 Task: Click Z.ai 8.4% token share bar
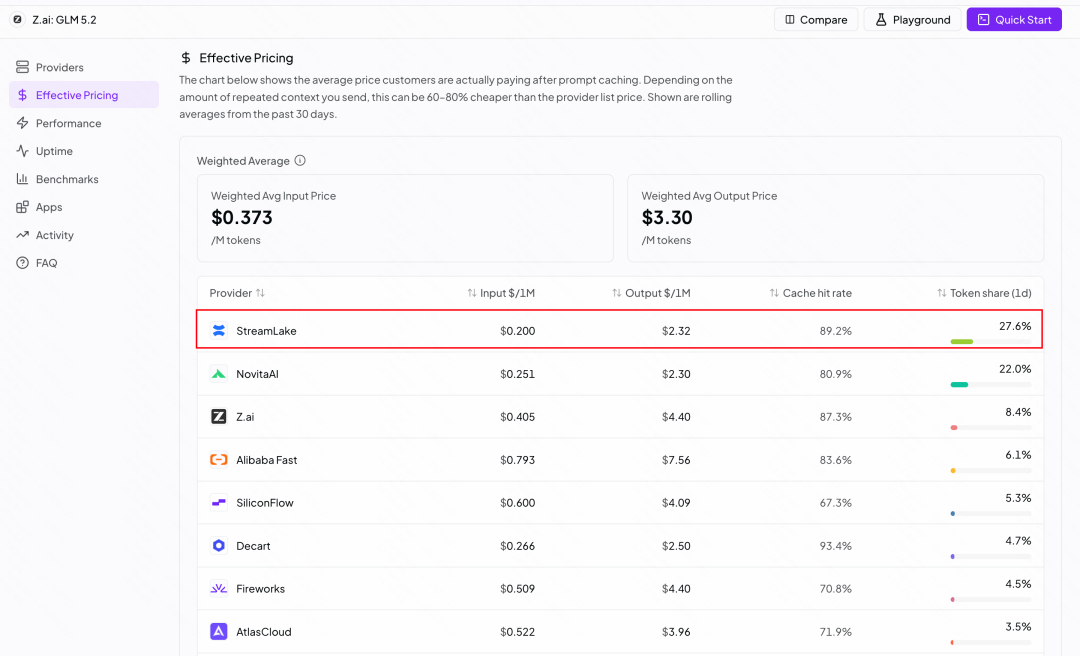(990, 428)
